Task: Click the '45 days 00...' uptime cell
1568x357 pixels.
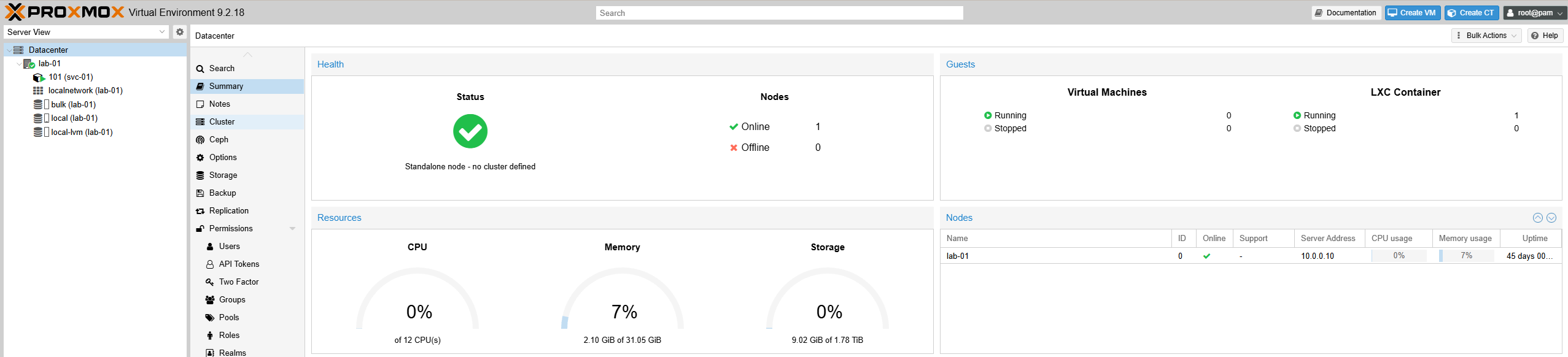Action: pyautogui.click(x=1530, y=256)
